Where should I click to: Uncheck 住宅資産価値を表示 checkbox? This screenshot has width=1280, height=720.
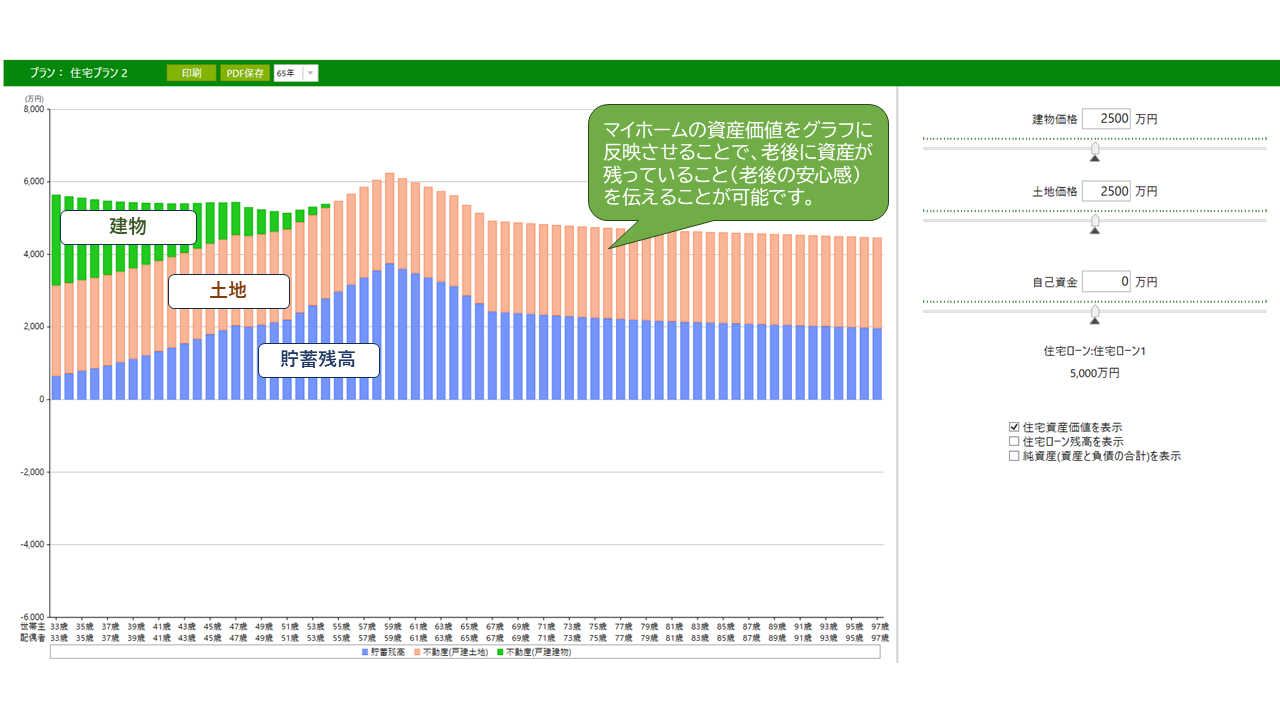1014,427
